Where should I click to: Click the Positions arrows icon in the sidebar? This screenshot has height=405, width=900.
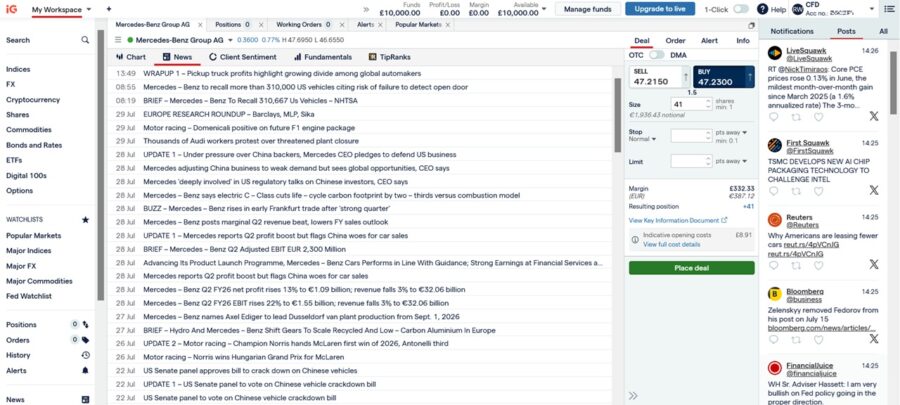click(x=86, y=325)
